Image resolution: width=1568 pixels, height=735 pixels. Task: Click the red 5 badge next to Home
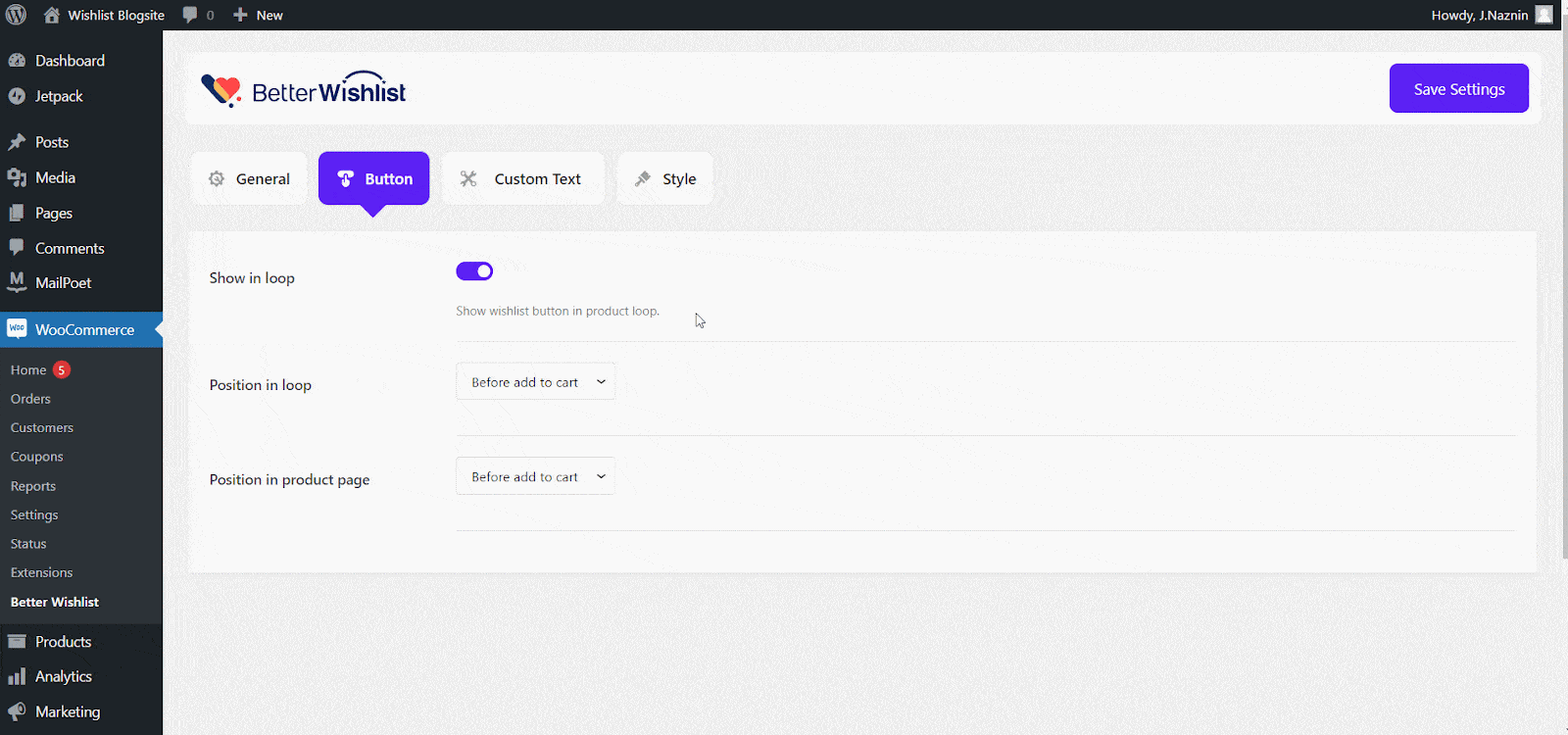[62, 369]
